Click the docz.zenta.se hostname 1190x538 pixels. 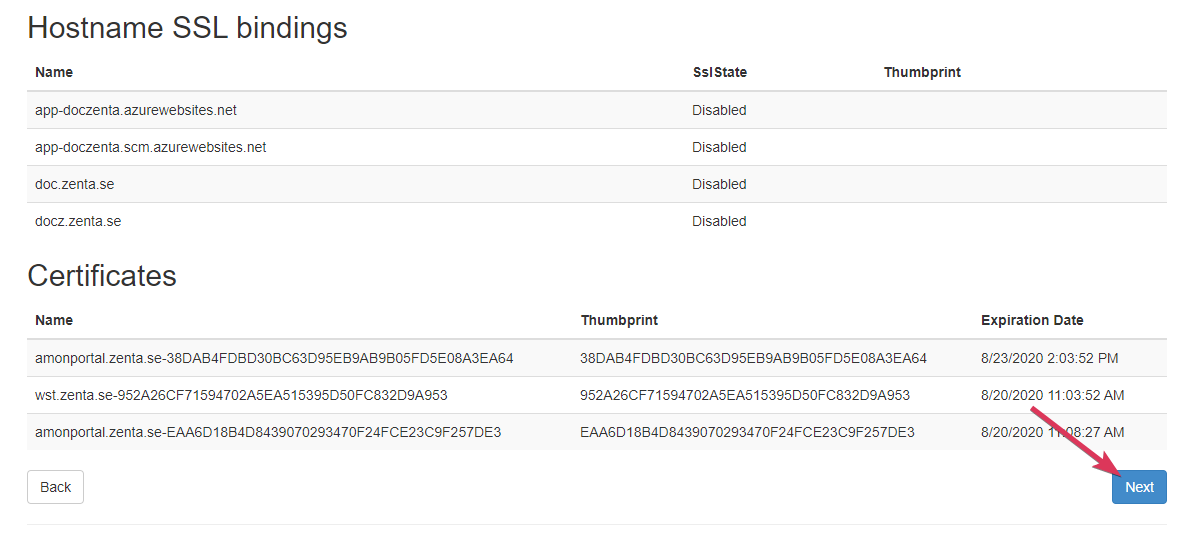pyautogui.click(x=78, y=221)
